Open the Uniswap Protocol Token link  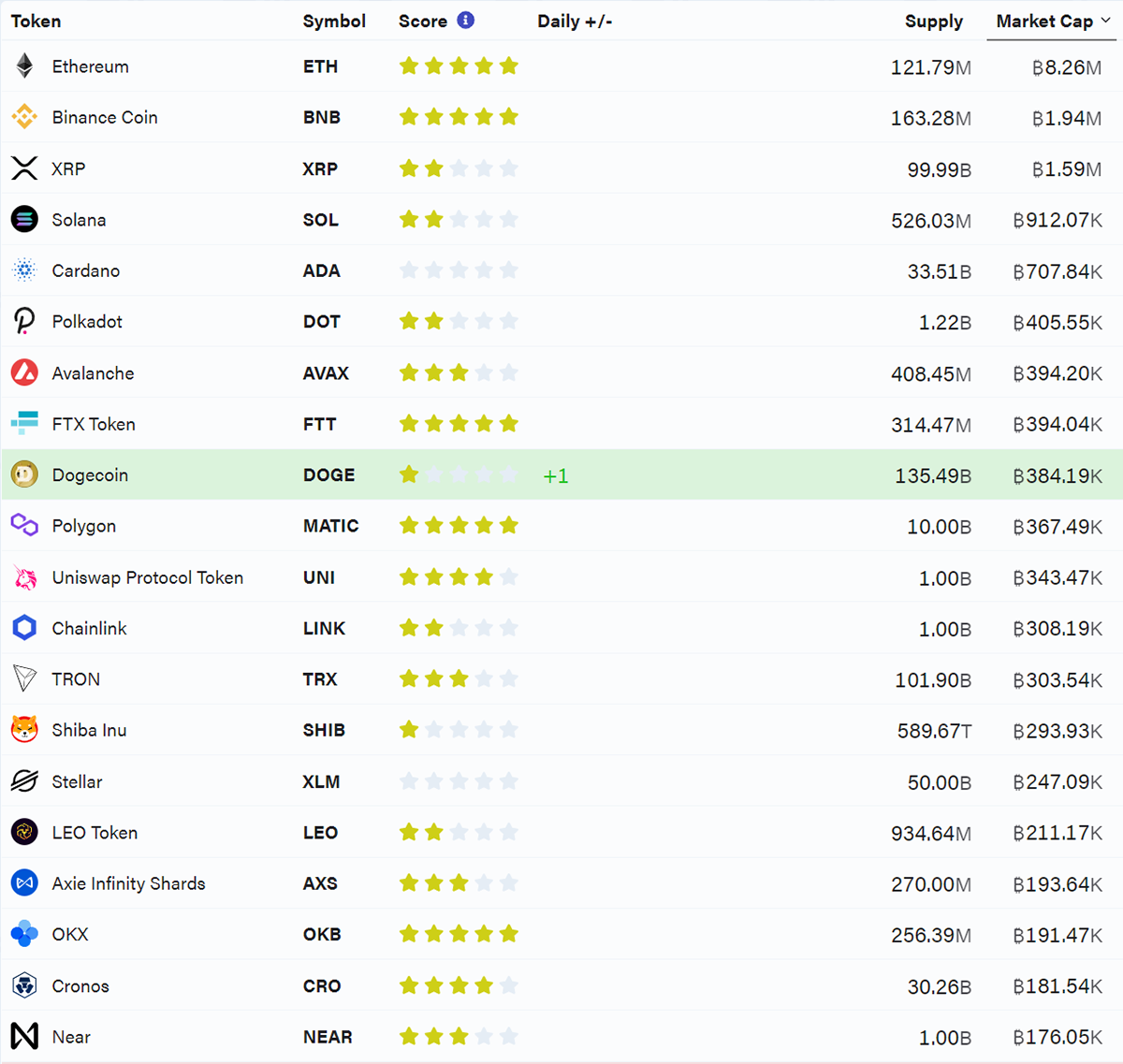coord(148,577)
